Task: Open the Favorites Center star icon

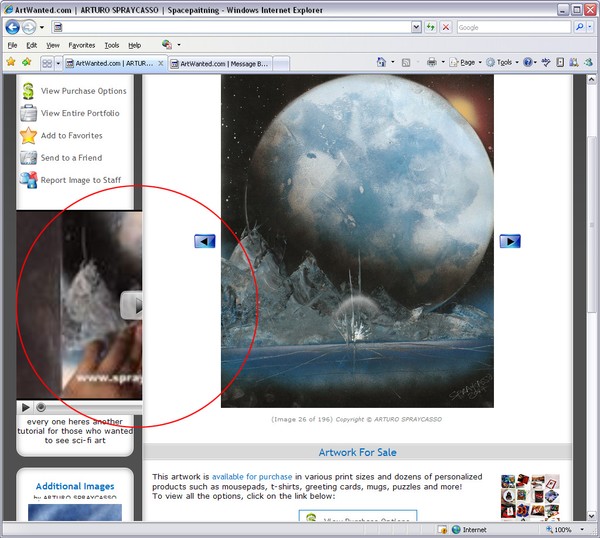Action: pos(11,62)
